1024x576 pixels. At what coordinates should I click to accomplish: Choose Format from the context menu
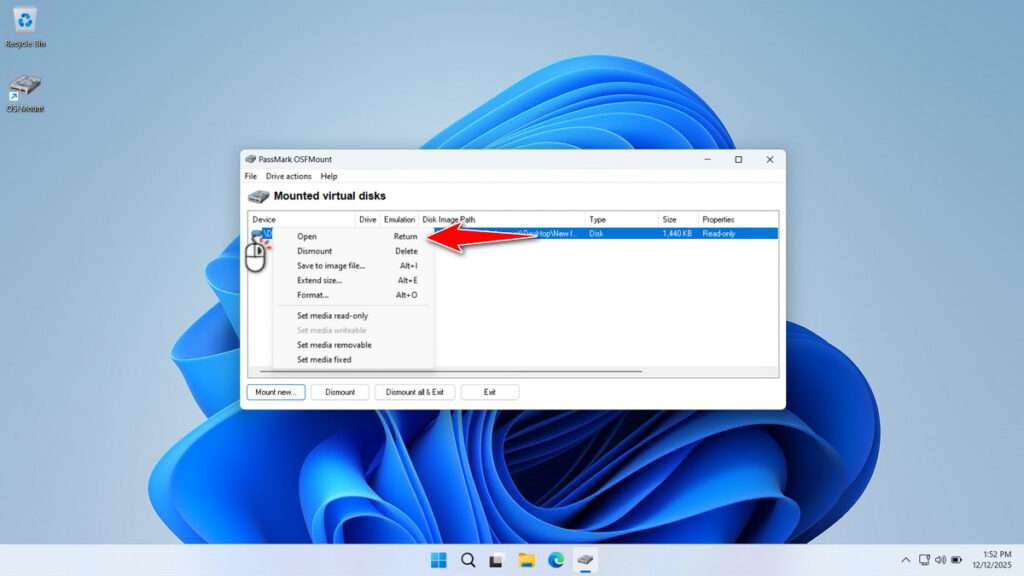(311, 295)
